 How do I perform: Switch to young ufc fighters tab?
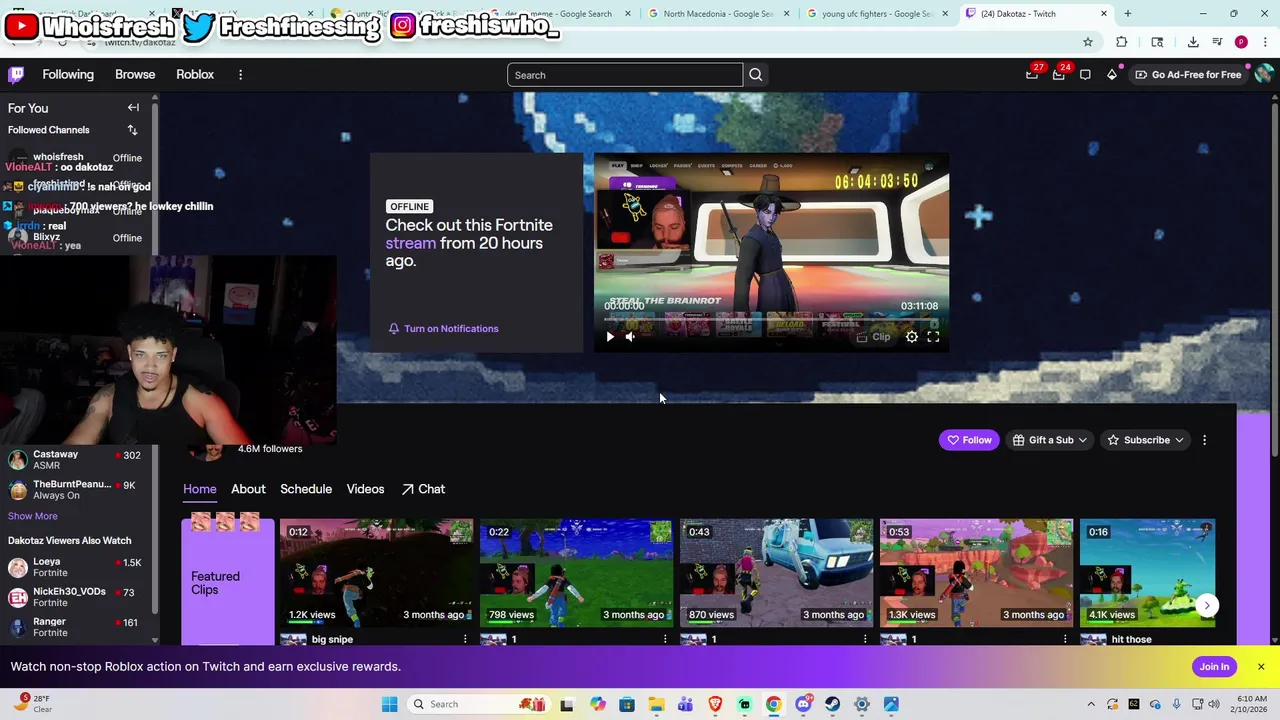[876, 14]
